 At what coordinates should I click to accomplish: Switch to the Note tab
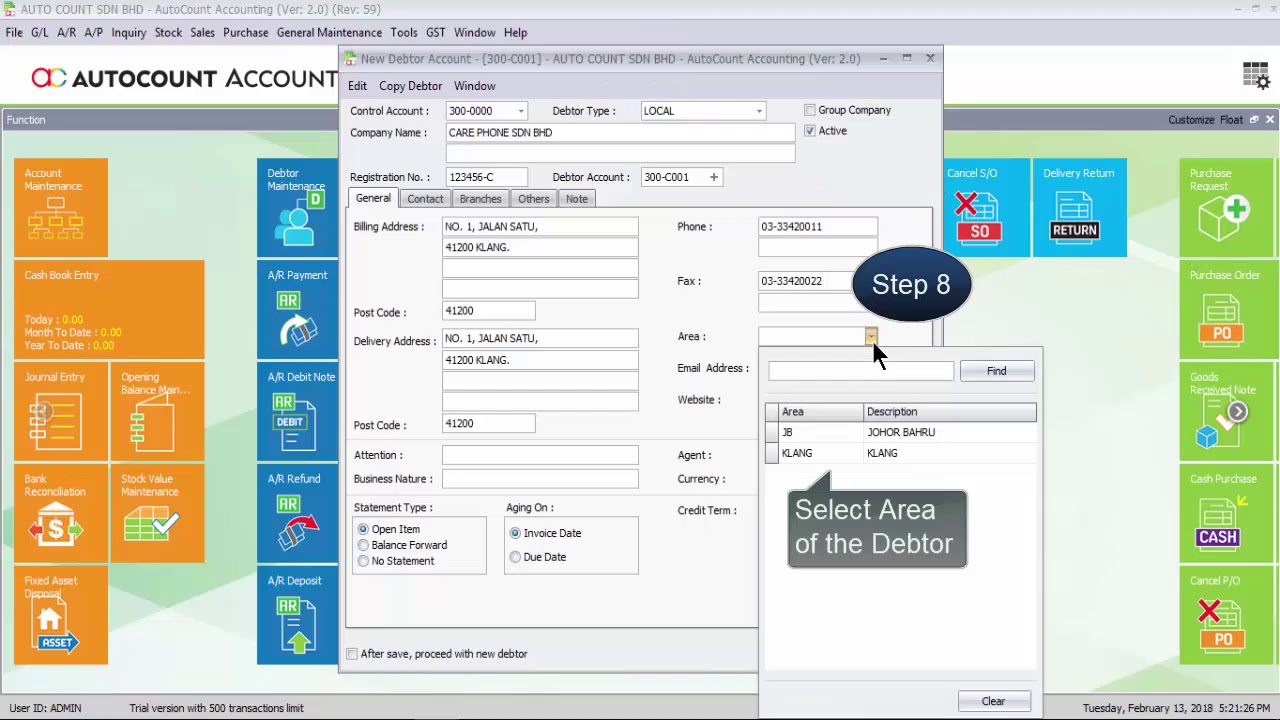tap(577, 199)
